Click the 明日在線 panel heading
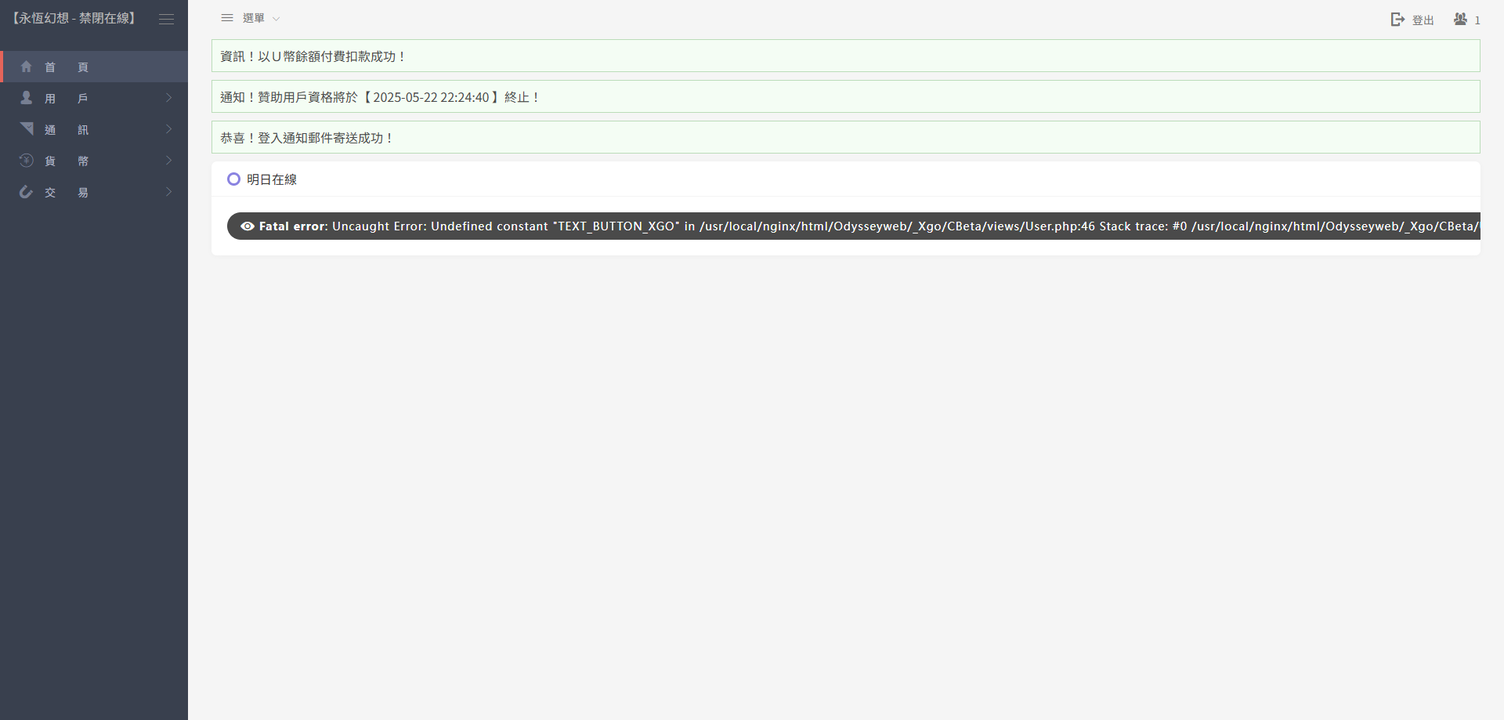 pyautogui.click(x=272, y=180)
